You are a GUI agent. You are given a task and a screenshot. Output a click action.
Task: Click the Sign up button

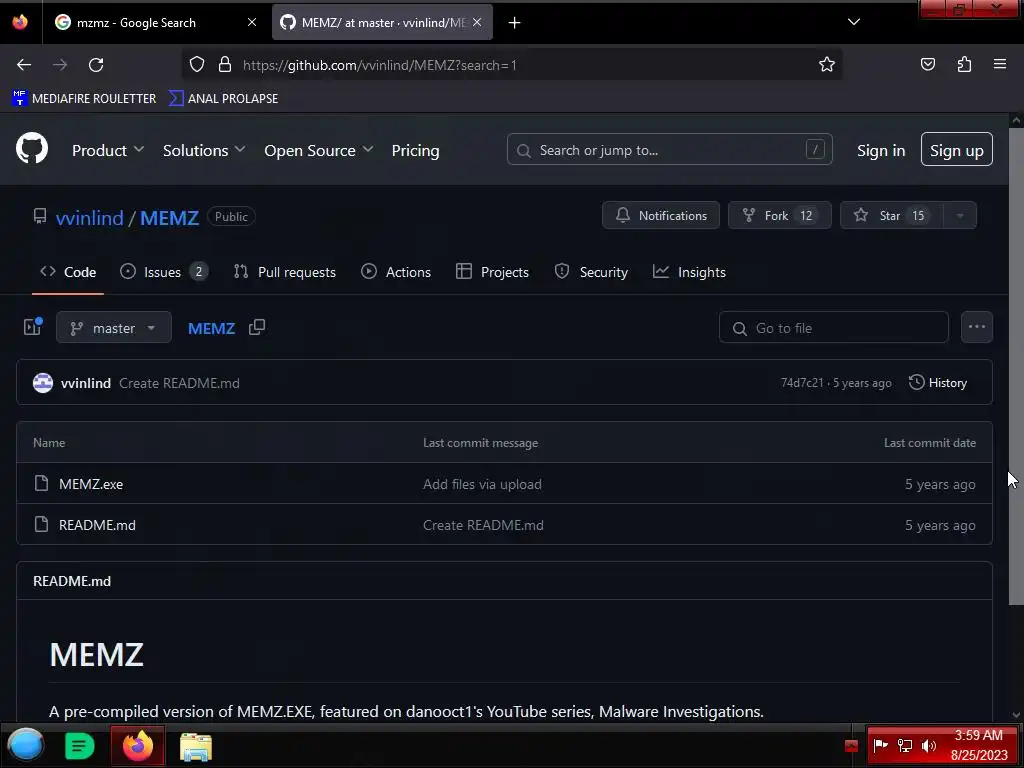point(957,150)
